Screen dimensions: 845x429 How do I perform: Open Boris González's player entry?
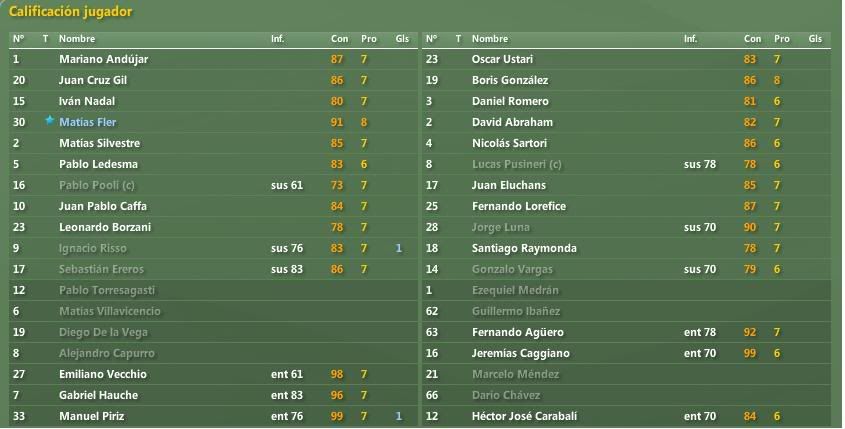tap(626, 80)
